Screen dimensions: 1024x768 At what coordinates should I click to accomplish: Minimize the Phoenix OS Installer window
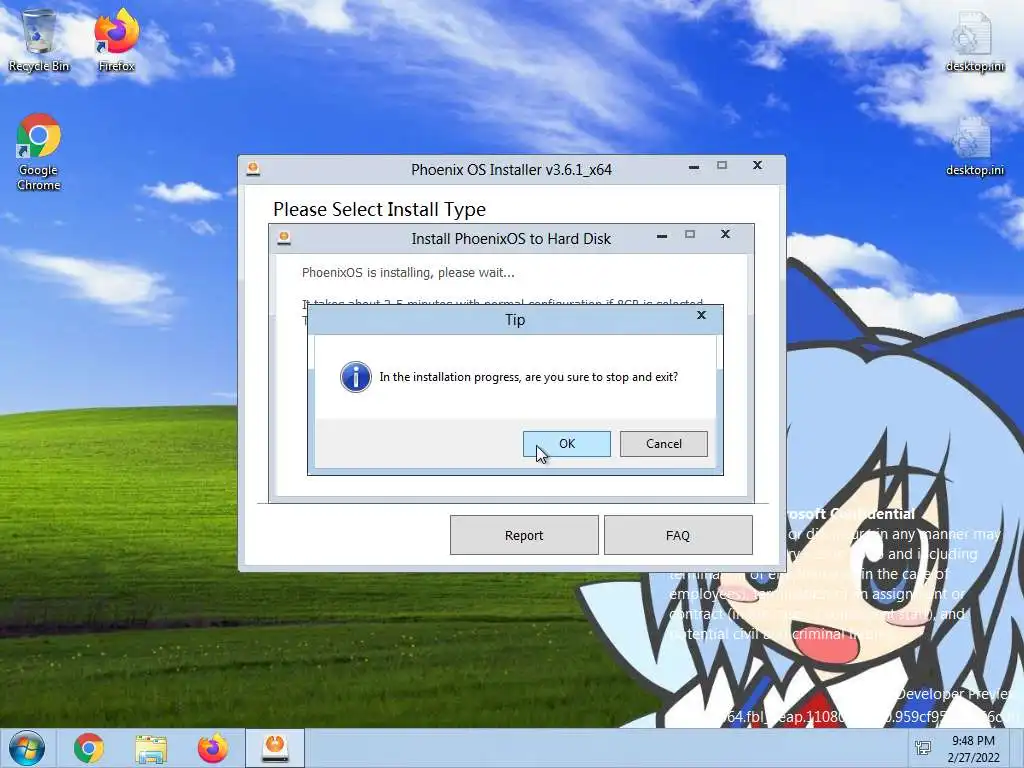pos(694,167)
